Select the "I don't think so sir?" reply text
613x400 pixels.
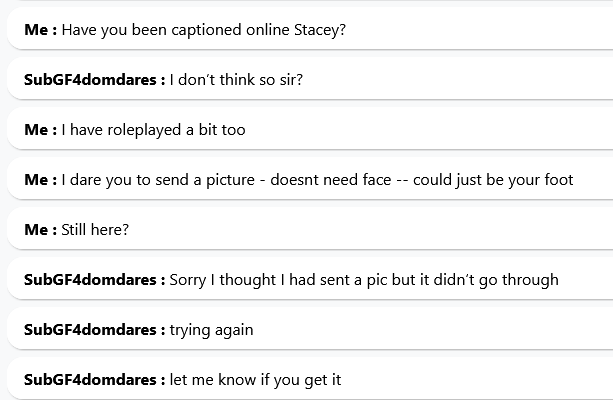click(236, 80)
